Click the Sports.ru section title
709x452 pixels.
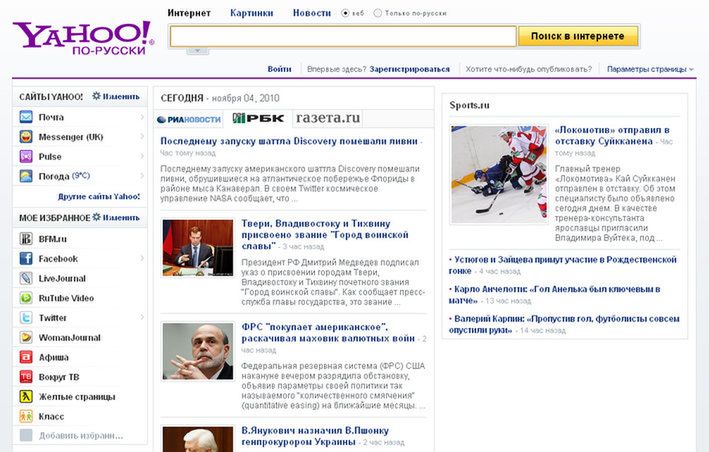point(469,105)
